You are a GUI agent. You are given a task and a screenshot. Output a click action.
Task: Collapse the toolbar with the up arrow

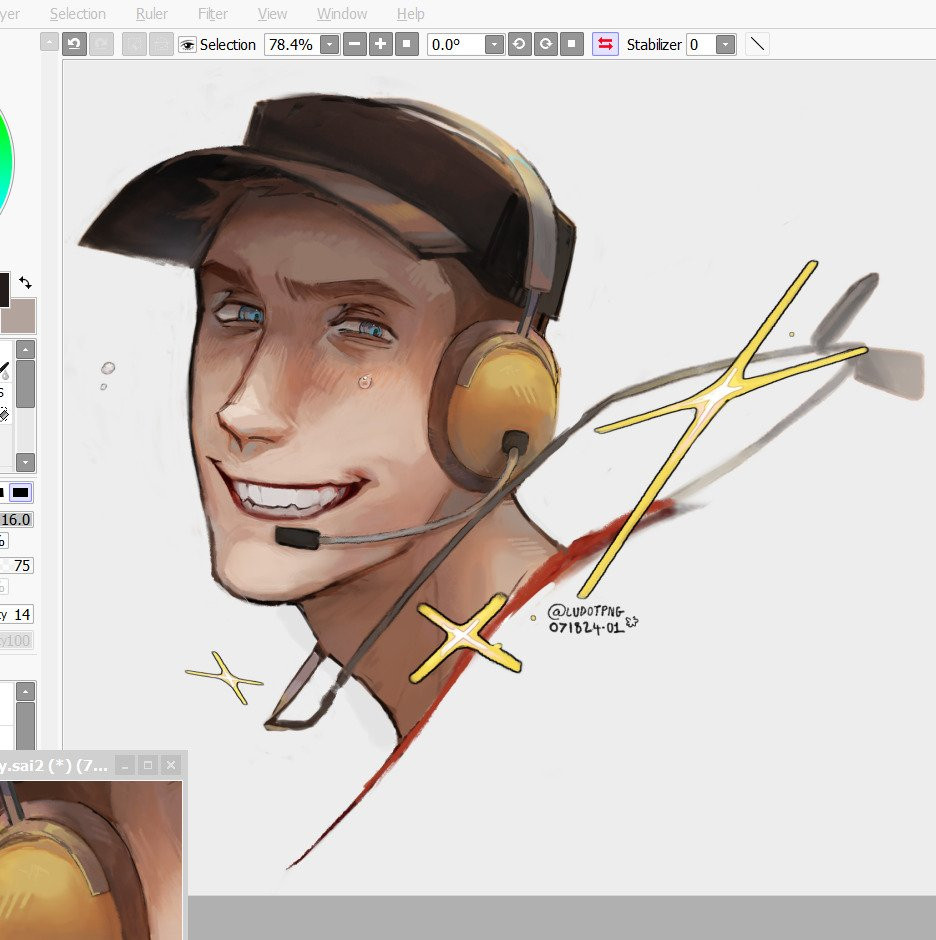pos(49,42)
